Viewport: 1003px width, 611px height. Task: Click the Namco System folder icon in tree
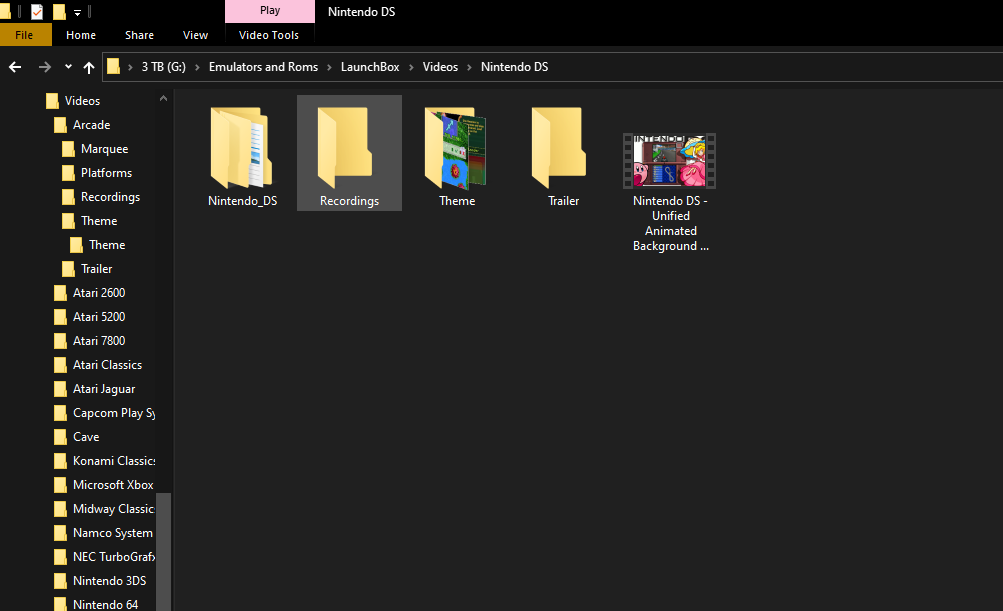click(x=60, y=533)
